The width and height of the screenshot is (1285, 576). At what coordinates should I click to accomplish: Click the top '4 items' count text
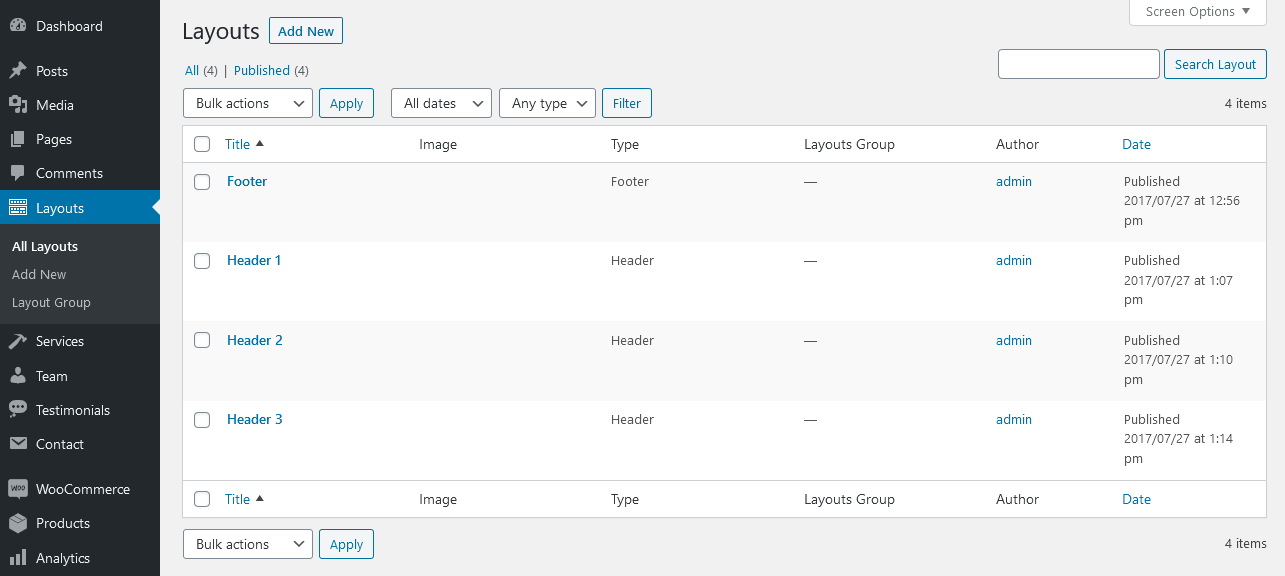(x=1246, y=103)
